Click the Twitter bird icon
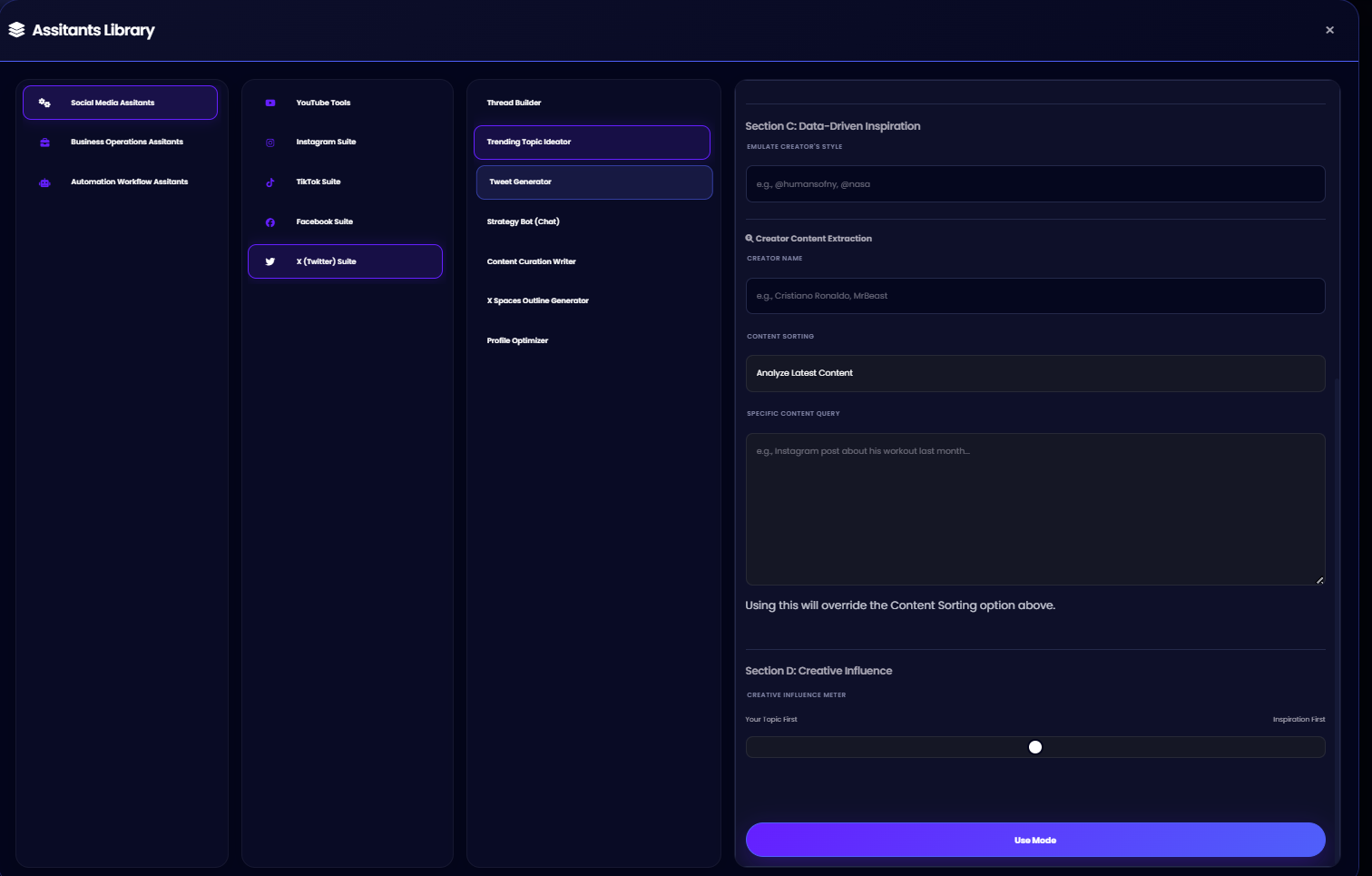 point(270,261)
